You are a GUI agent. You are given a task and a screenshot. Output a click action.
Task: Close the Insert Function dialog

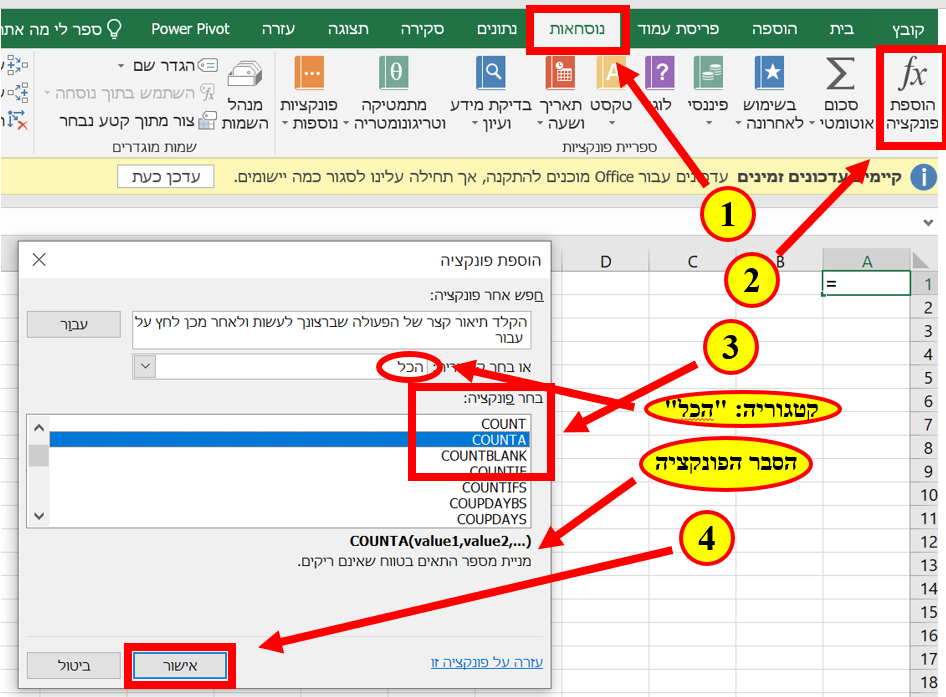(39, 259)
